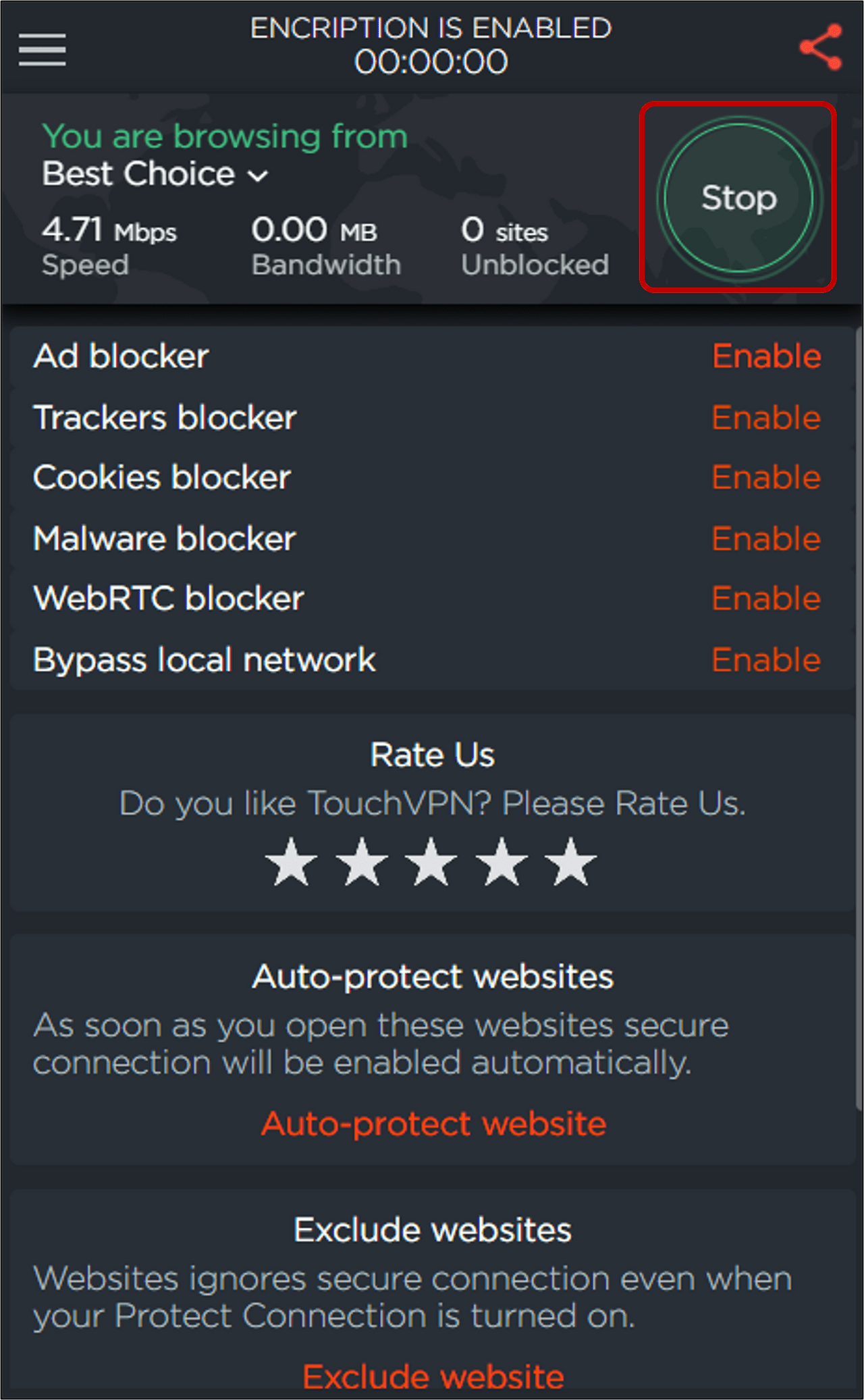Click the chevron next to Best Choice
Viewport: 864px width, 1400px height.
pyautogui.click(x=258, y=177)
